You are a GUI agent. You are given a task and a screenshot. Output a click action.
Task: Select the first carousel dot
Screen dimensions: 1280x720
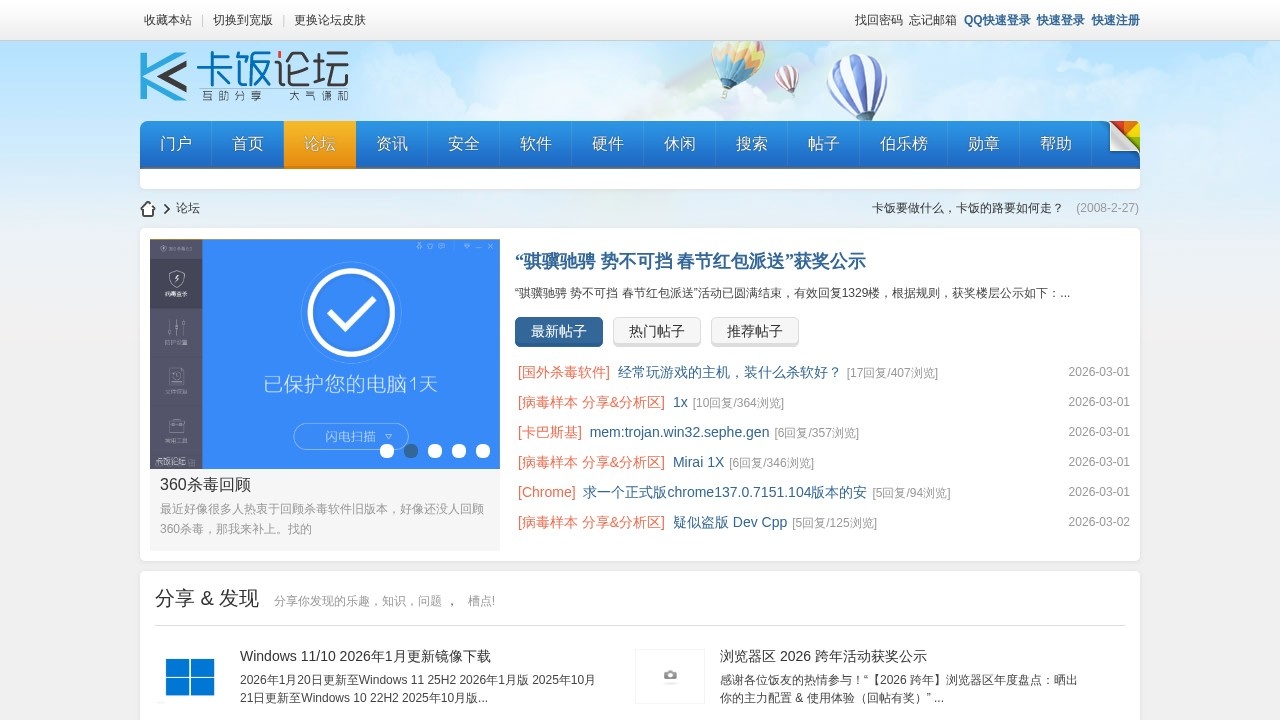387,451
